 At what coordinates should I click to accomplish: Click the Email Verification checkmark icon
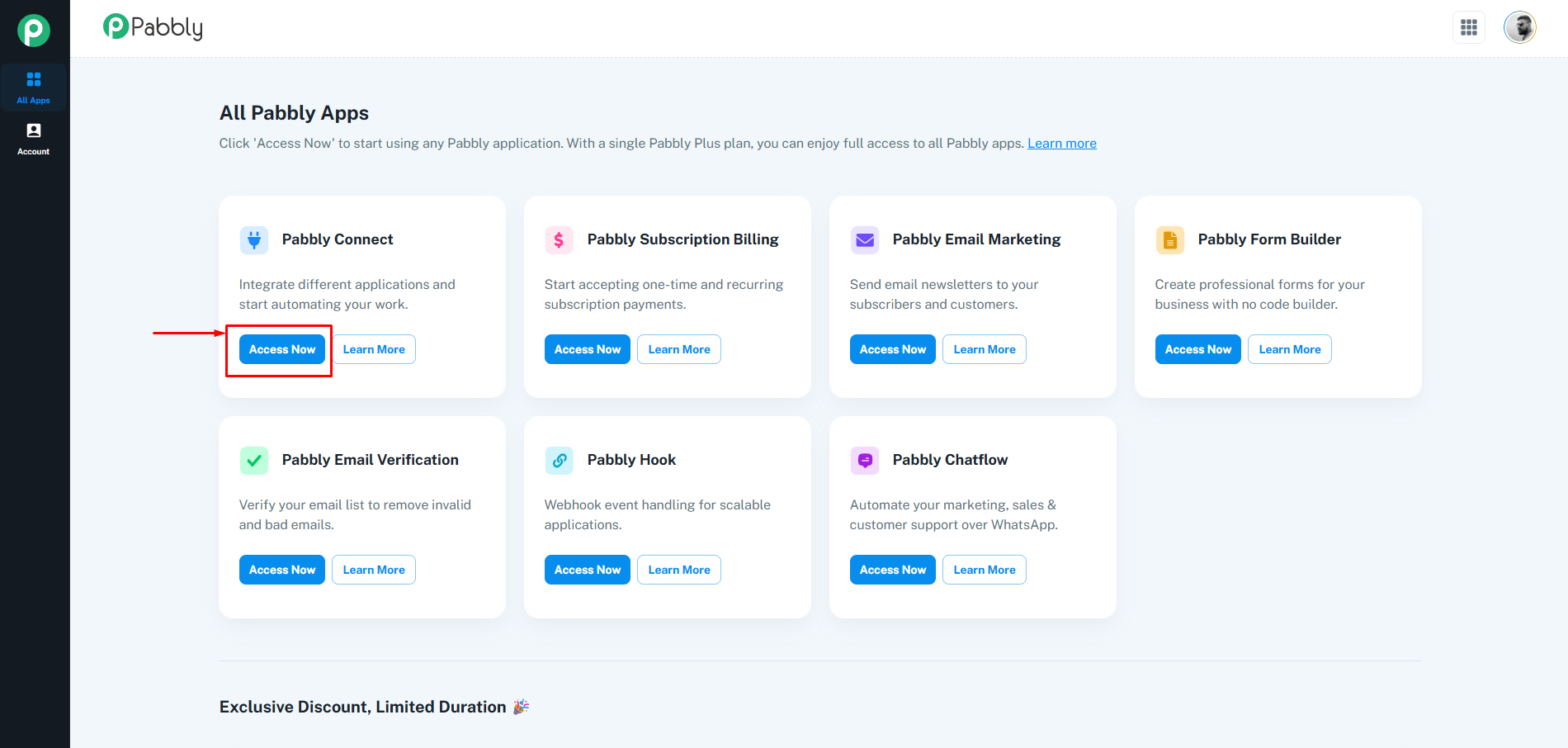coord(254,460)
